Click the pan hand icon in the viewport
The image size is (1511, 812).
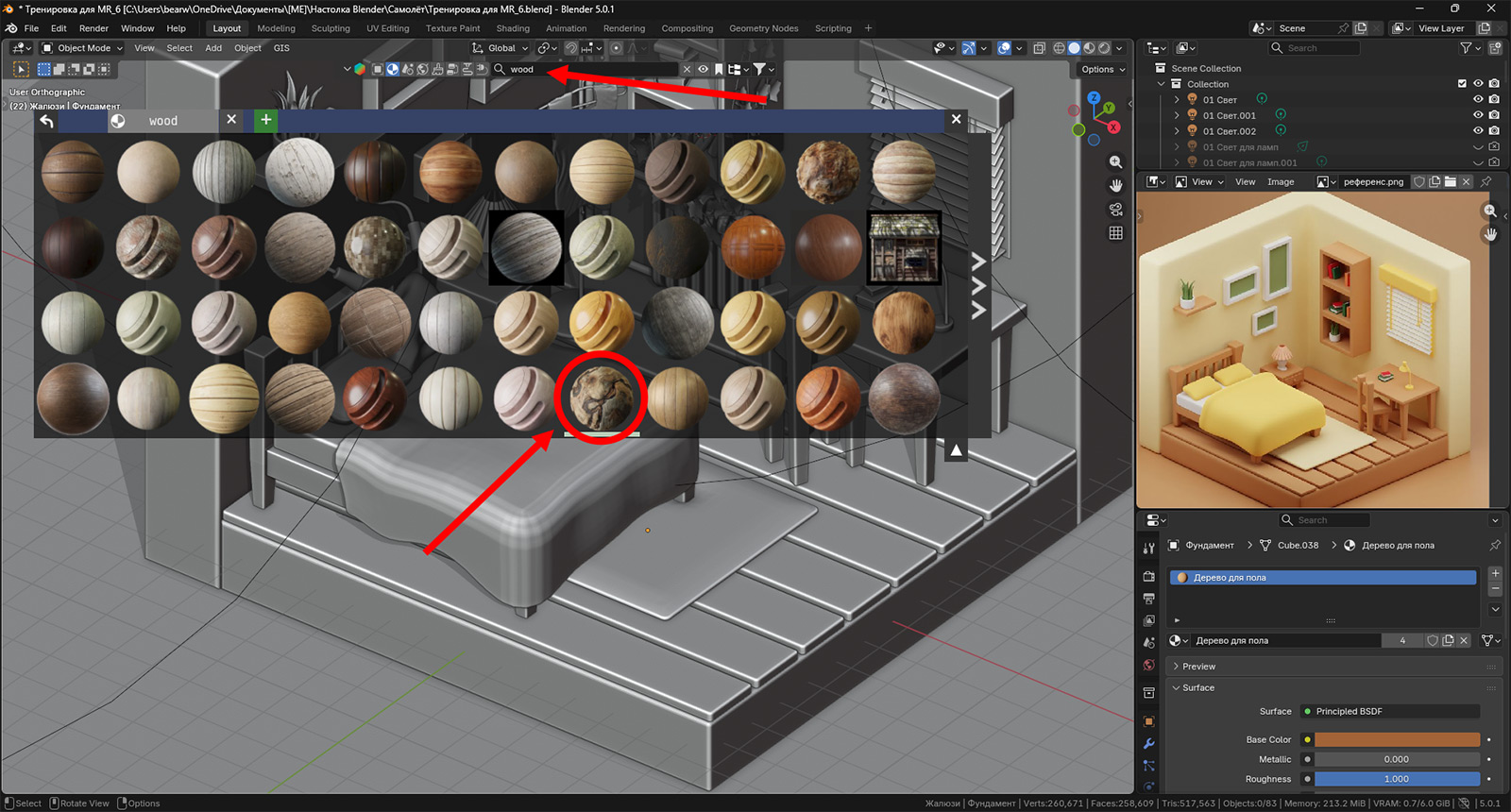click(1115, 186)
